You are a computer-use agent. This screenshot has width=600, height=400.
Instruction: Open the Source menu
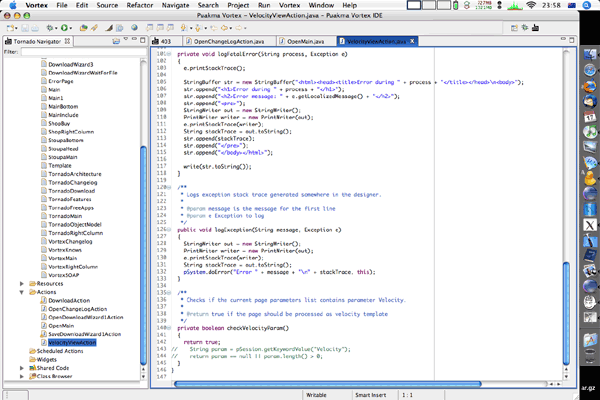point(107,5)
